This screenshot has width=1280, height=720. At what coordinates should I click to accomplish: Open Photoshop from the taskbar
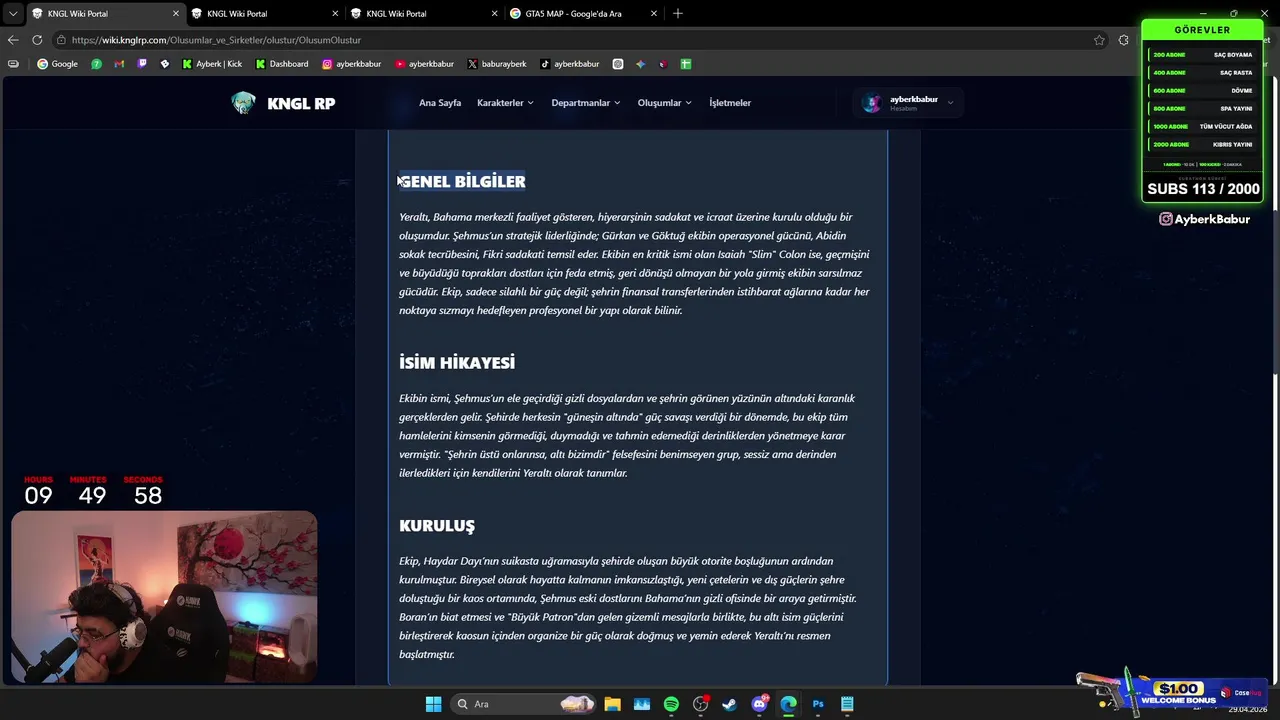click(x=818, y=704)
